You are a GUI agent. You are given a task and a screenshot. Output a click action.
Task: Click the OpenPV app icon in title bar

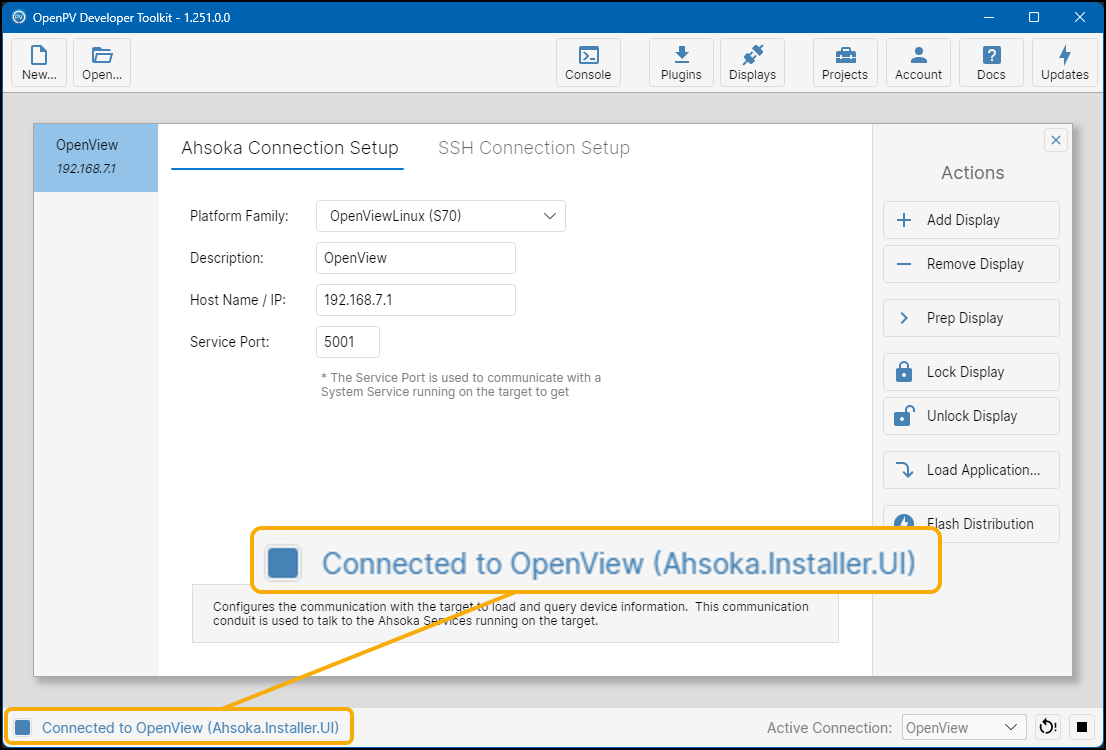pos(19,17)
